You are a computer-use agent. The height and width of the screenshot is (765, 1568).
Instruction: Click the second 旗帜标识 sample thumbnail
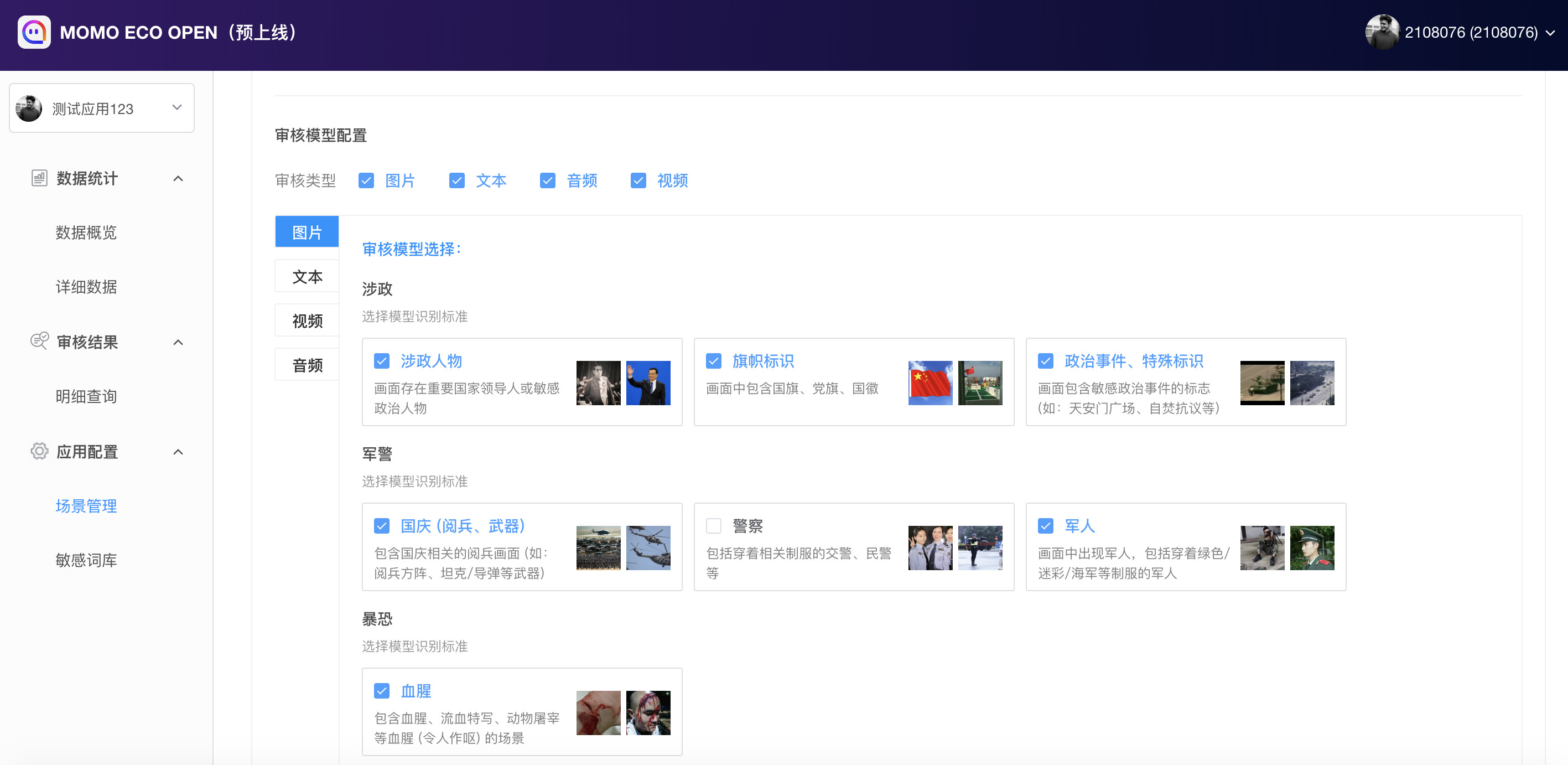(x=979, y=382)
